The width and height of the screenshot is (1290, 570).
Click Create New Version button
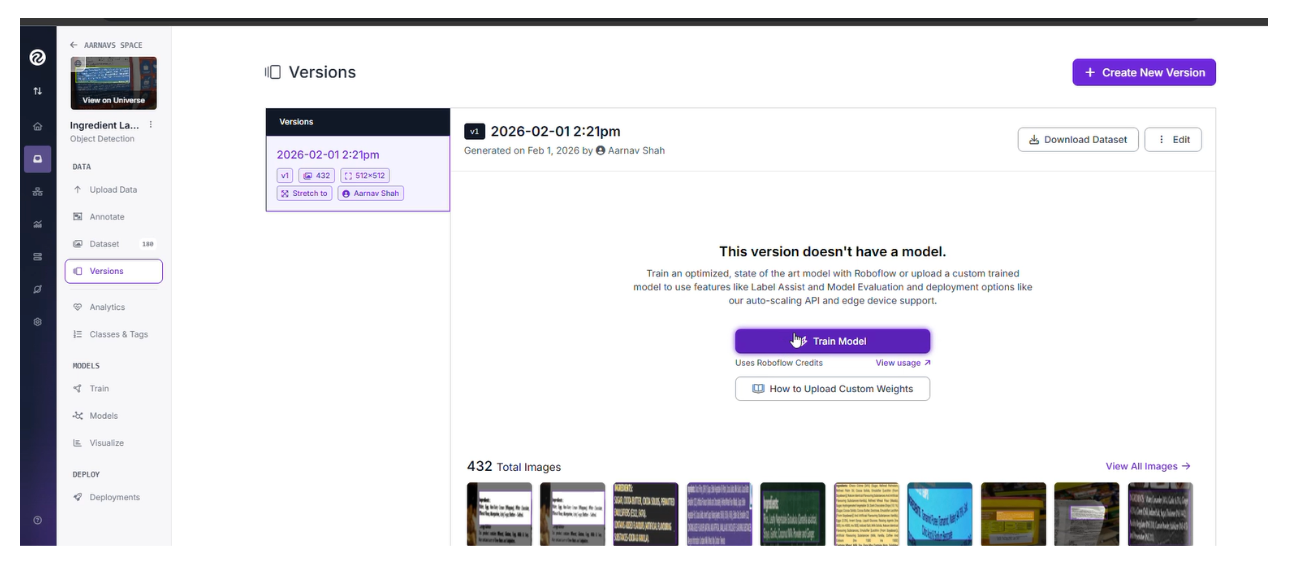pyautogui.click(x=1144, y=72)
